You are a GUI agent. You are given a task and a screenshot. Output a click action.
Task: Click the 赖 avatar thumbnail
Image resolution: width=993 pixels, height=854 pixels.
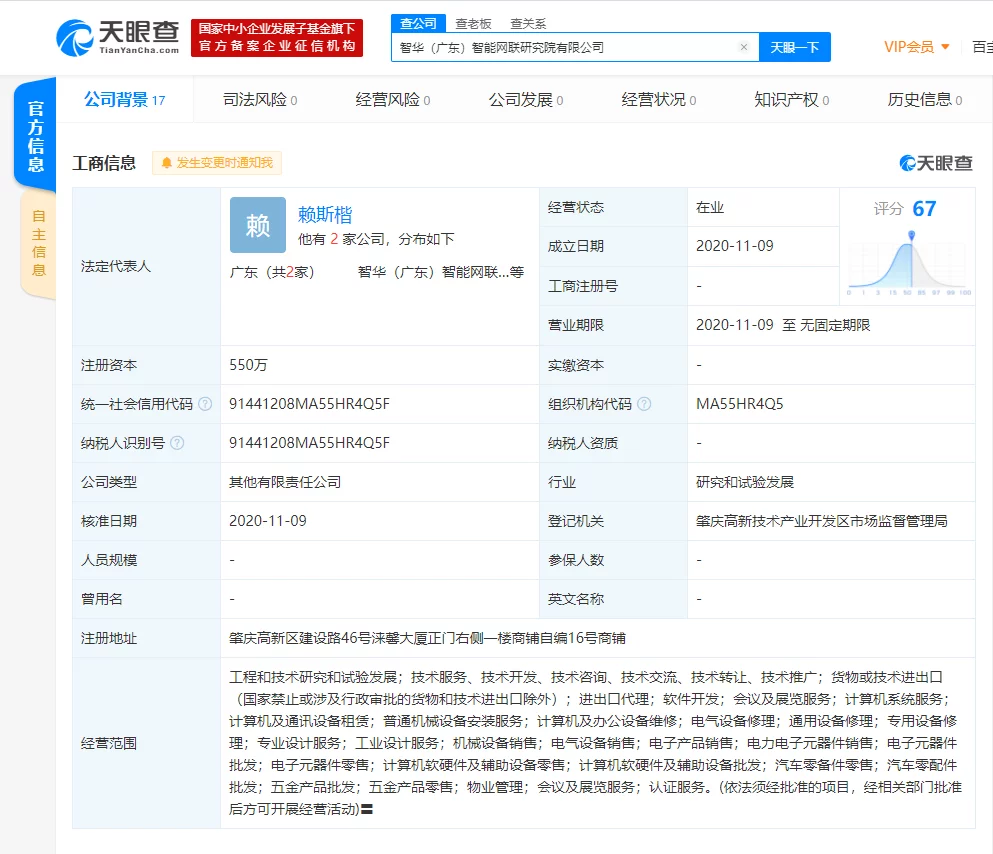[x=258, y=225]
